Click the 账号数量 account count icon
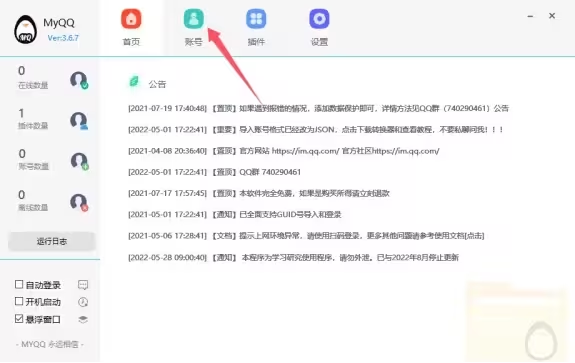 point(79,162)
